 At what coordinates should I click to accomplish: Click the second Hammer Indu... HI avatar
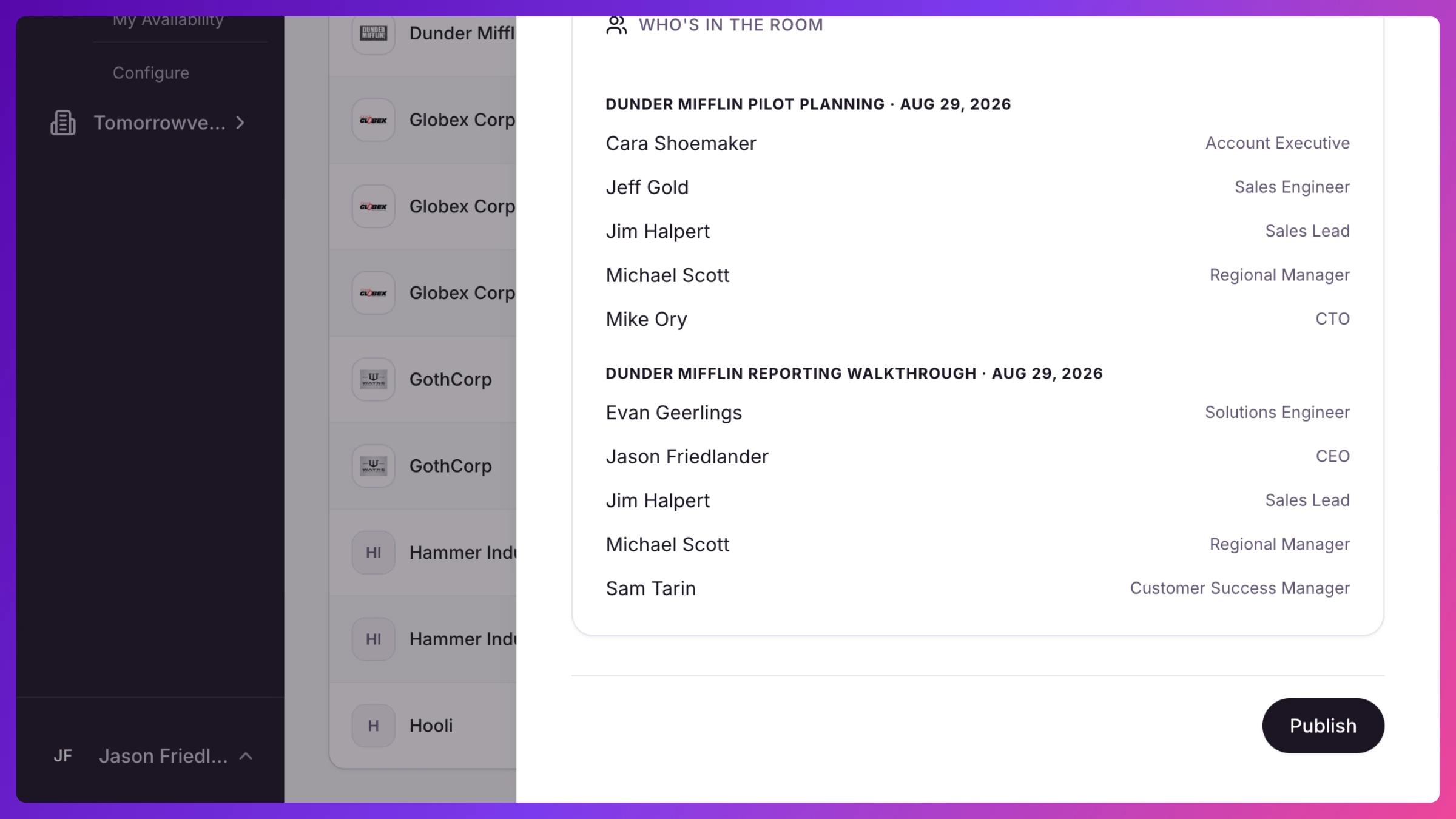pos(373,639)
